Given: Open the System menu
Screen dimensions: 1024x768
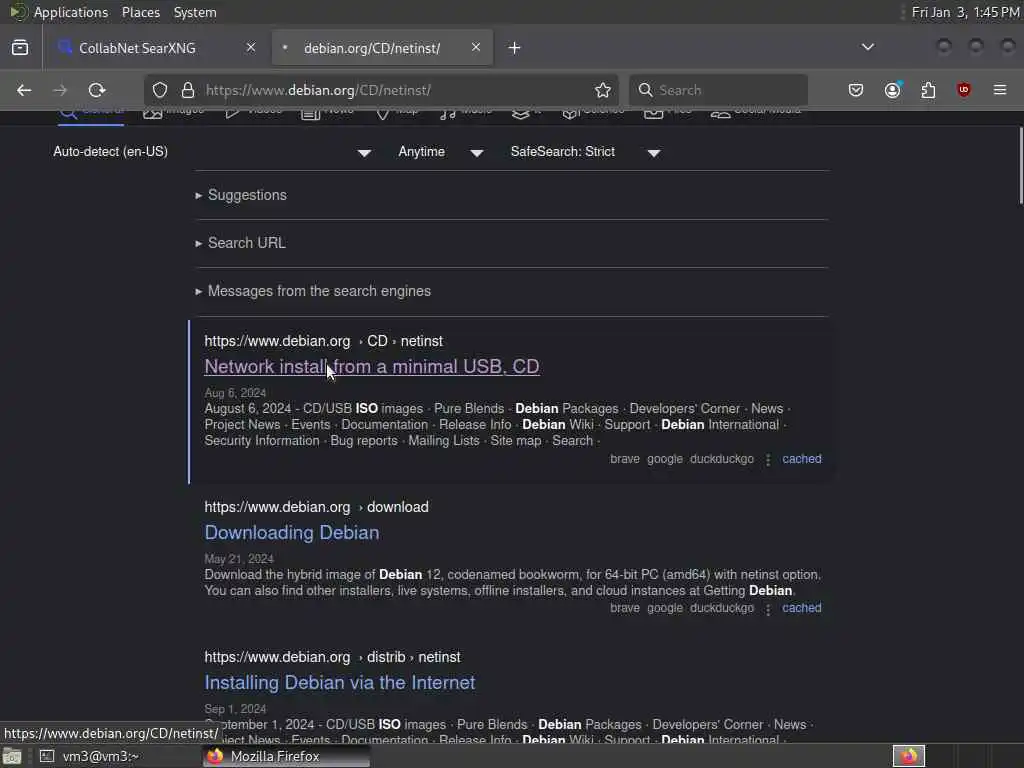Looking at the screenshot, I should coord(195,12).
